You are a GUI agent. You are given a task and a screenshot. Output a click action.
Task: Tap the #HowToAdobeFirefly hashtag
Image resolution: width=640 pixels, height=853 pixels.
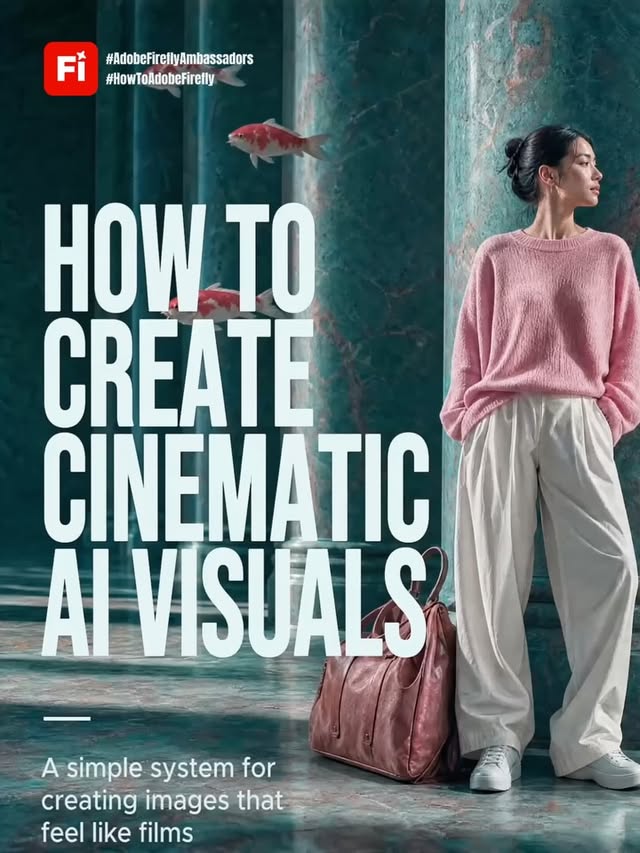pos(161,79)
